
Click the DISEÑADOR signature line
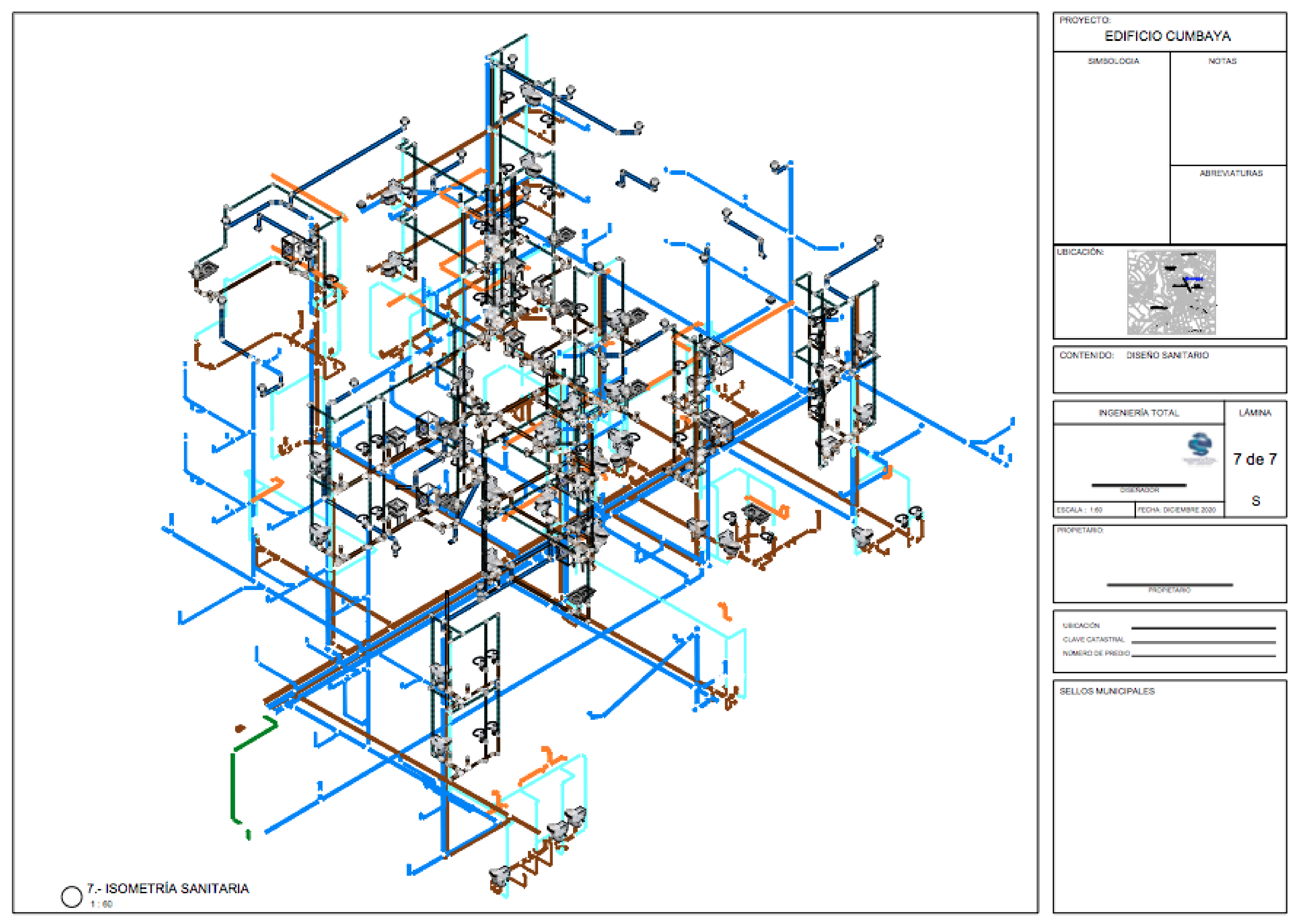tap(1138, 485)
